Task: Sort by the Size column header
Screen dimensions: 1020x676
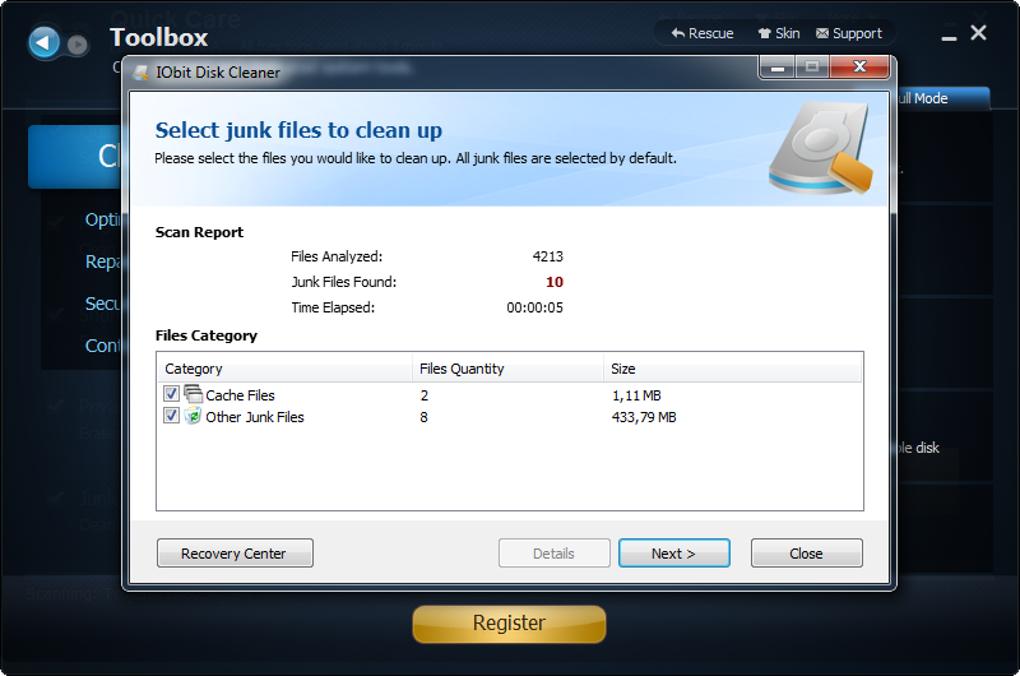Action: [x=732, y=368]
